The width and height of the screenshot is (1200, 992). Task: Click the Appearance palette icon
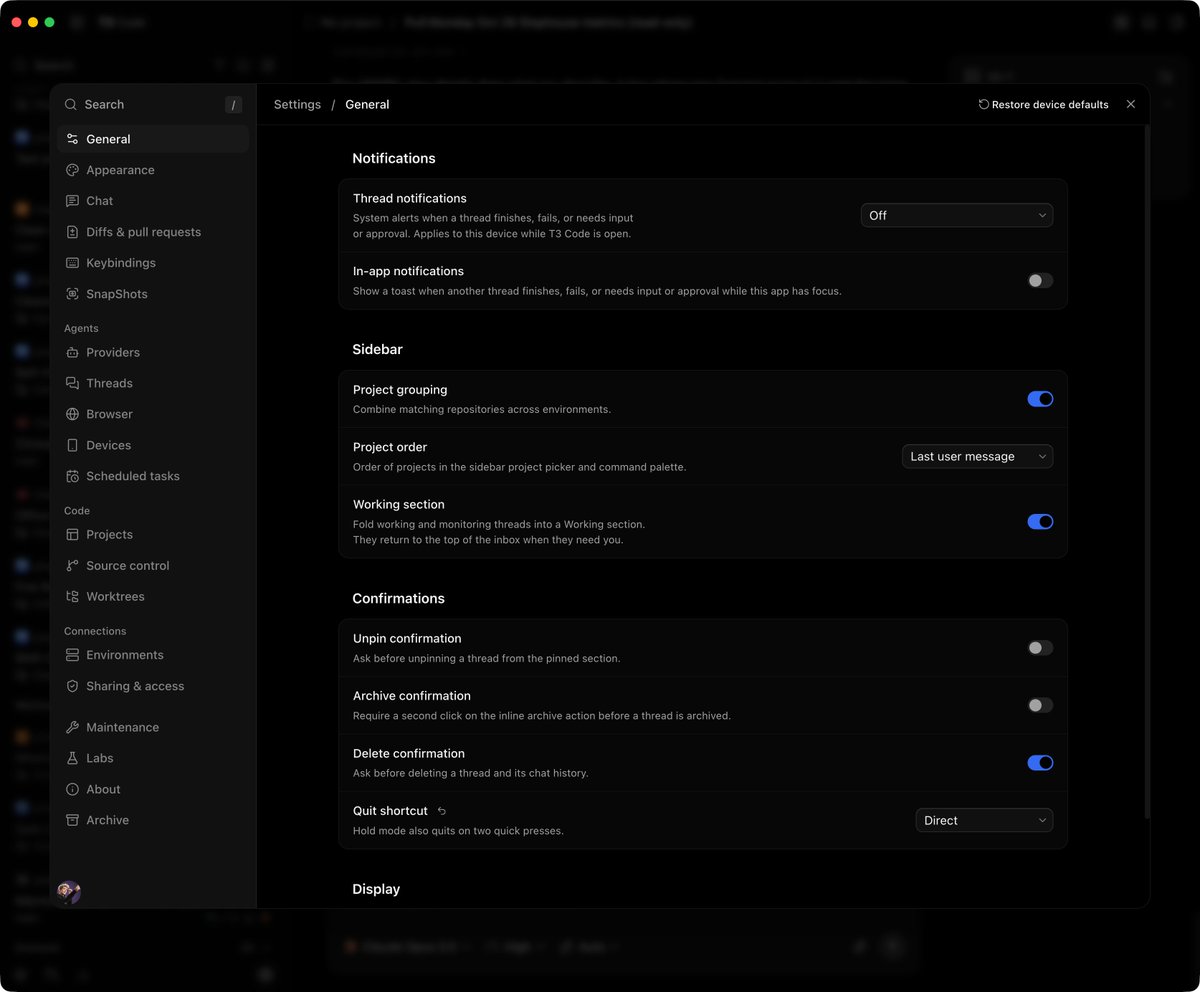tap(72, 170)
